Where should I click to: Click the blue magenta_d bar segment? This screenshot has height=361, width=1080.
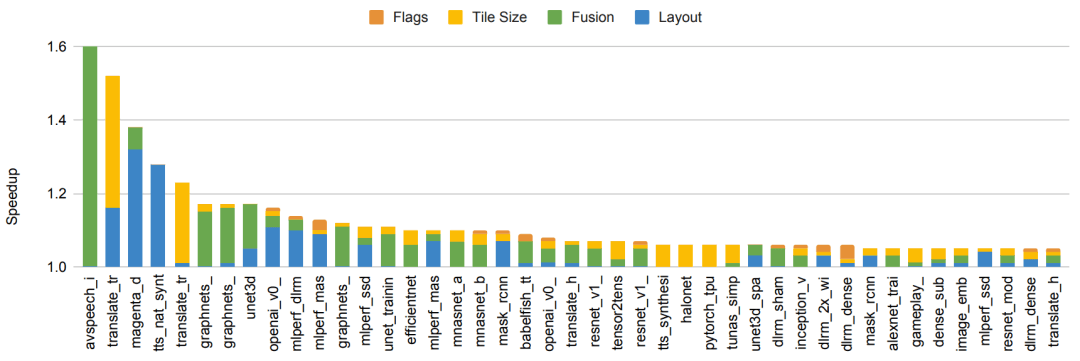(136, 208)
